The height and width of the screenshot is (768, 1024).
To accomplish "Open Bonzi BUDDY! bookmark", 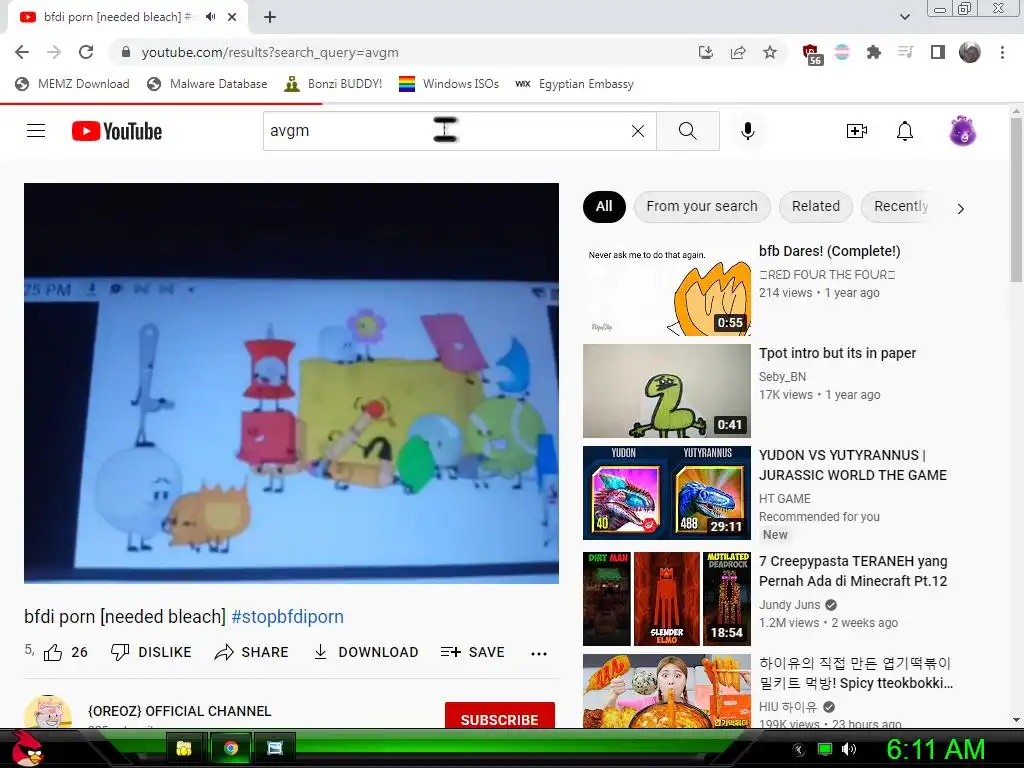I will pos(333,84).
